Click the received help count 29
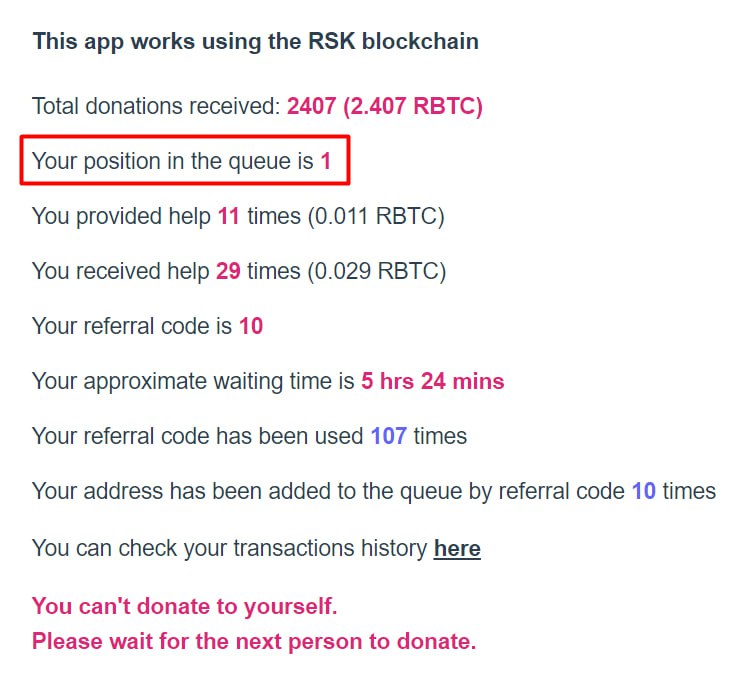The height and width of the screenshot is (684, 737). coord(228,271)
